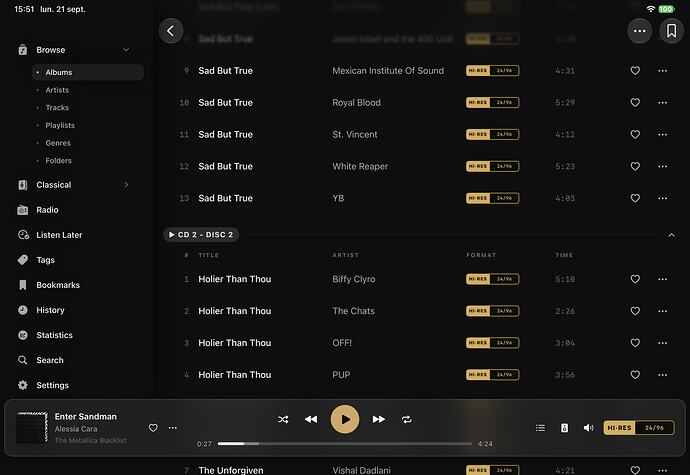Open more options for The Chats track
690x475 pixels.
[x=662, y=311]
